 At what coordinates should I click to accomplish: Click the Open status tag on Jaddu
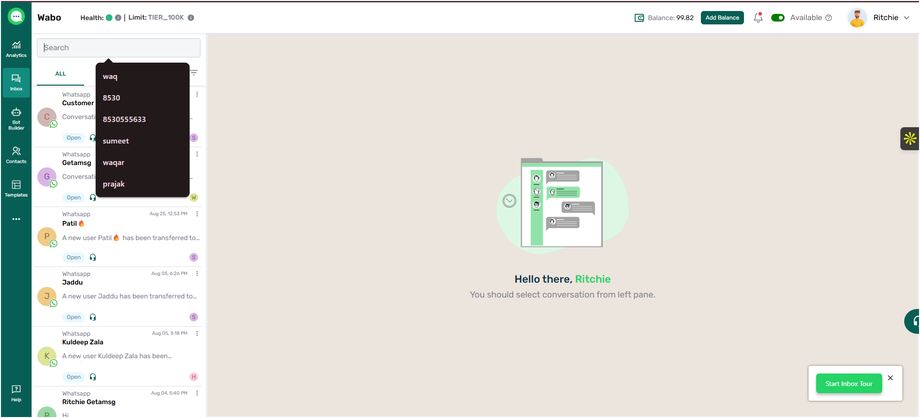coord(73,317)
